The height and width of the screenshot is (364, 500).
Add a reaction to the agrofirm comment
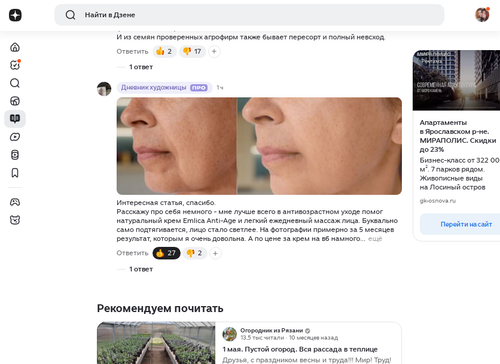coord(214,51)
